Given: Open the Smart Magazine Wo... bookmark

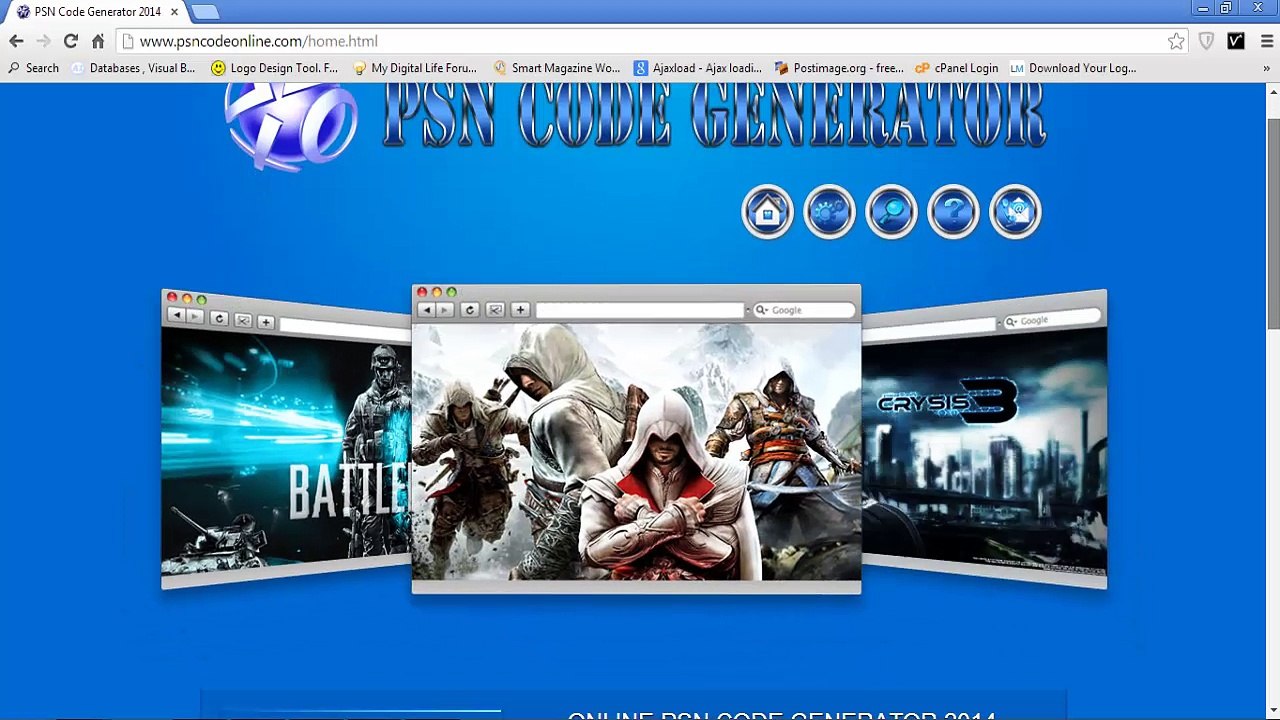Looking at the screenshot, I should click(557, 68).
